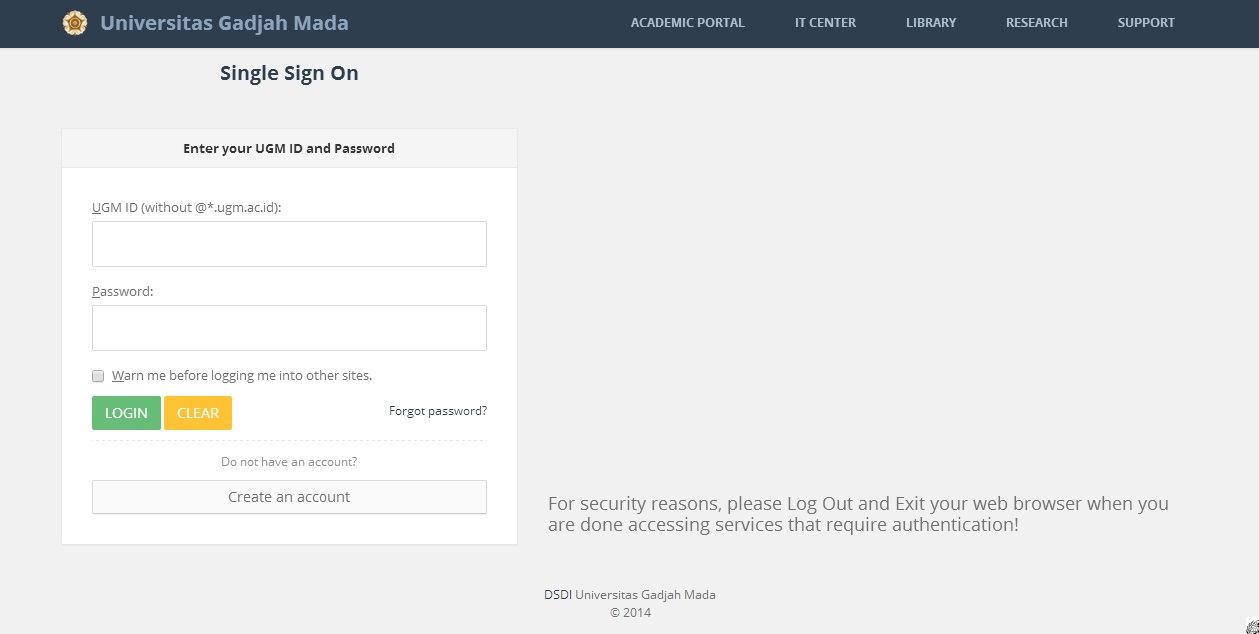The height and width of the screenshot is (634, 1259).
Task: Select LIBRARY in the top navigation
Action: [931, 23]
